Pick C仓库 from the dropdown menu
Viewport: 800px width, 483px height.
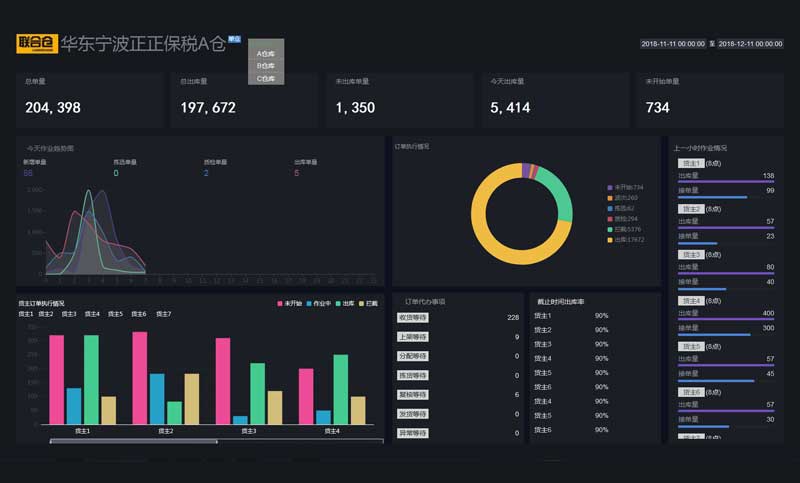(266, 78)
